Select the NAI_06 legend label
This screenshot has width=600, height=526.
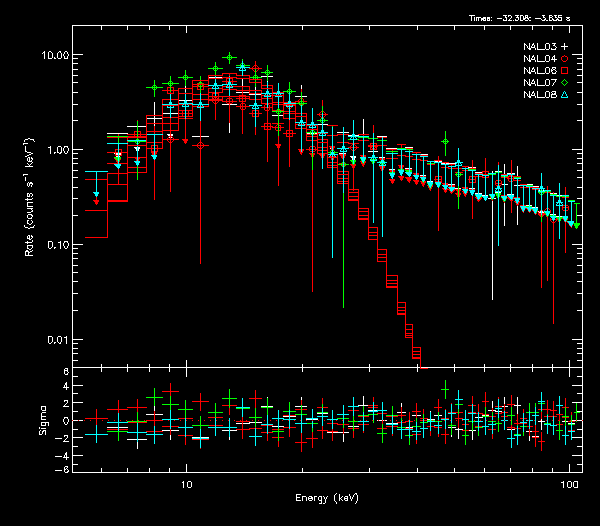tap(540, 71)
